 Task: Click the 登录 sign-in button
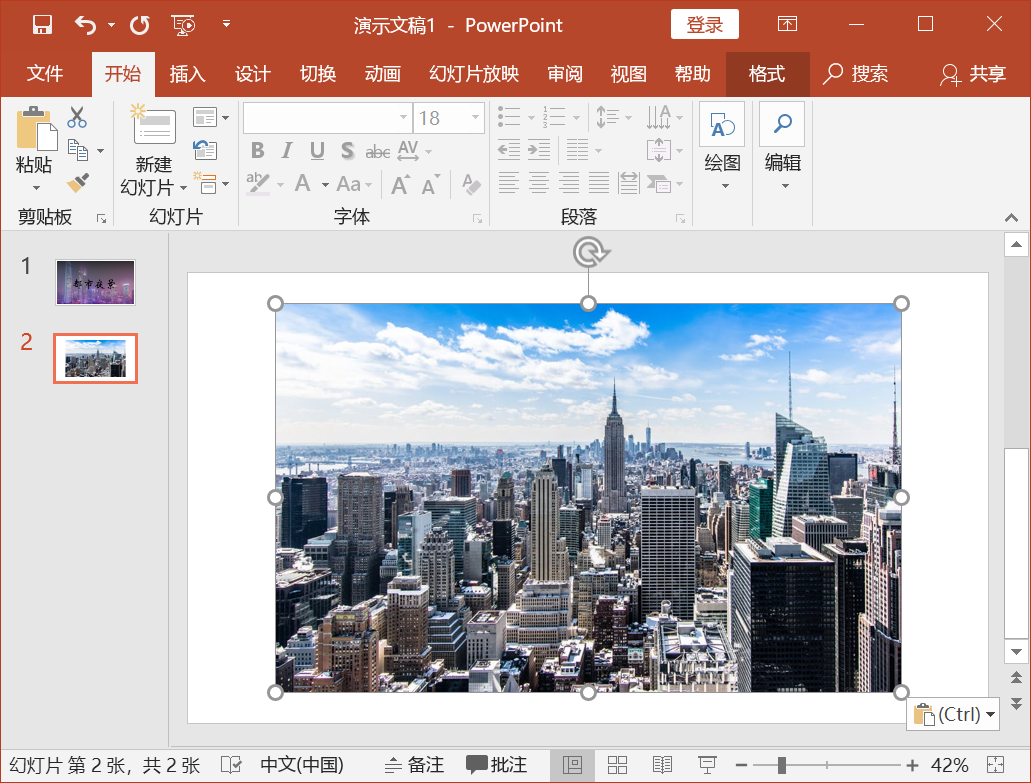pos(704,24)
